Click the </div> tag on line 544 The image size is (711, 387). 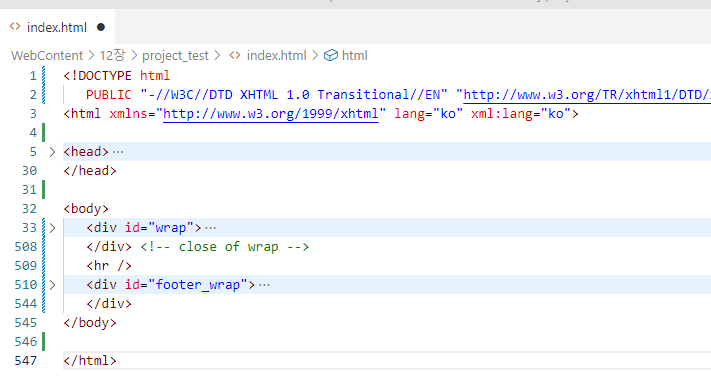pos(109,304)
